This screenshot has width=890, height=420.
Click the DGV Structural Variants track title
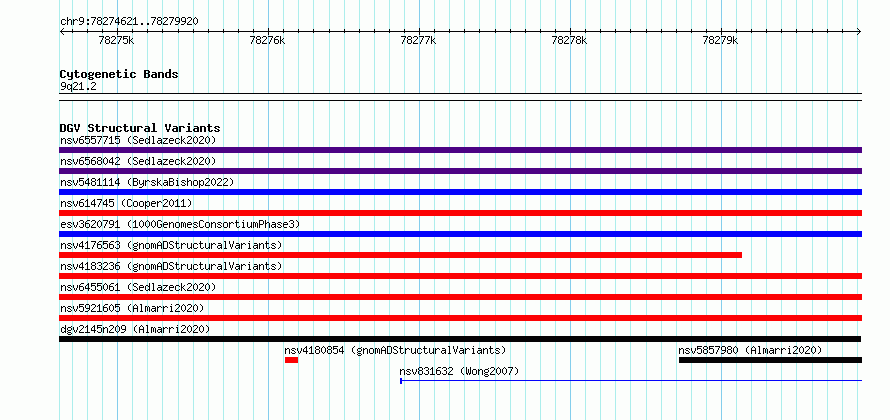140,128
